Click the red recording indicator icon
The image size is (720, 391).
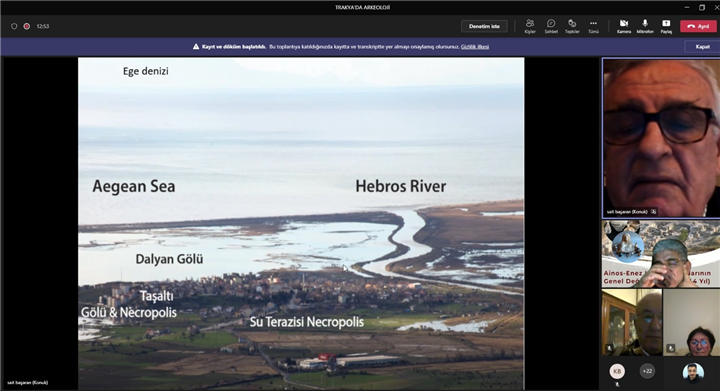(27, 26)
